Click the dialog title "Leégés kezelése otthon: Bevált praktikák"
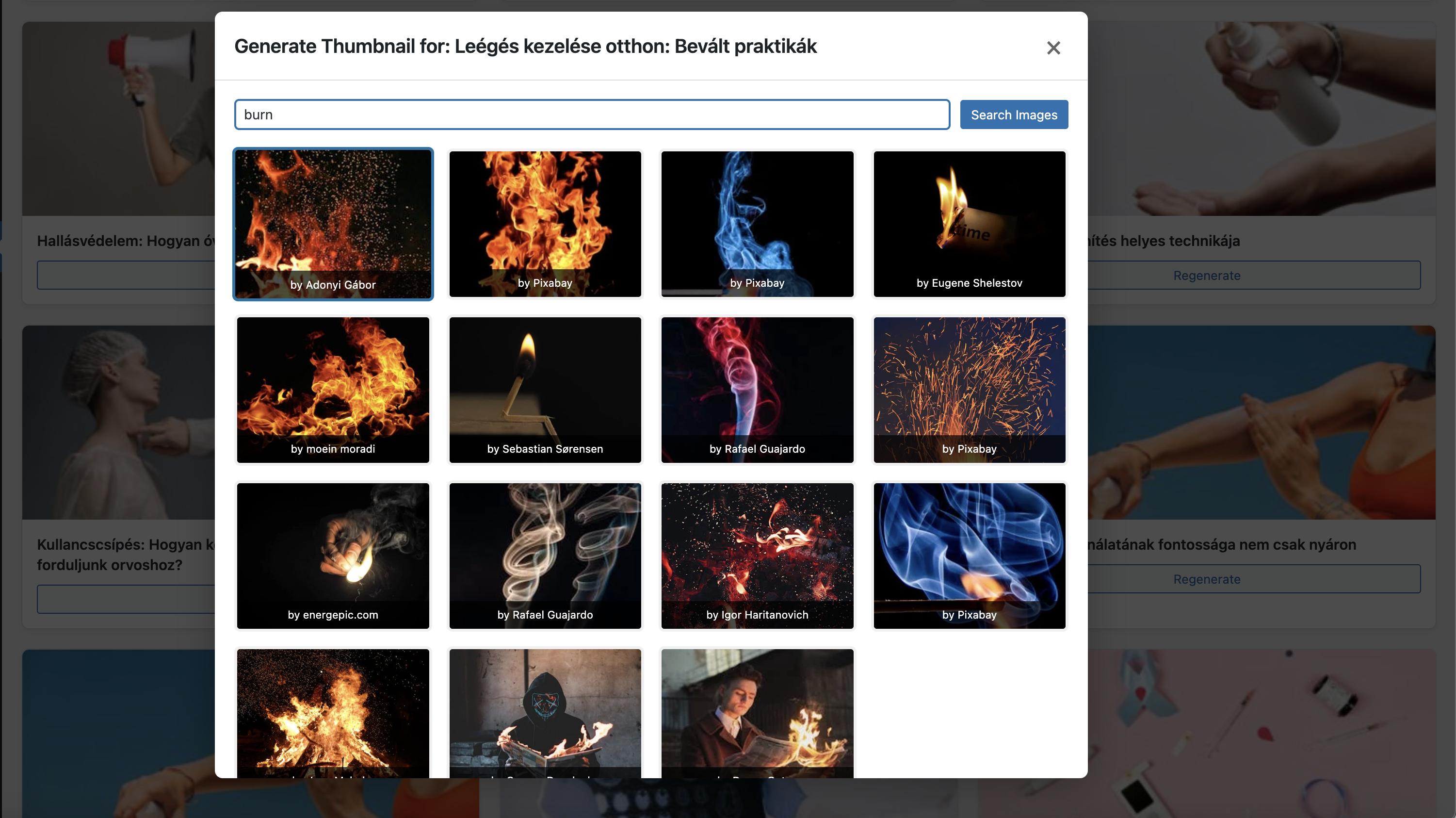This screenshot has width=1456, height=818. pos(635,47)
